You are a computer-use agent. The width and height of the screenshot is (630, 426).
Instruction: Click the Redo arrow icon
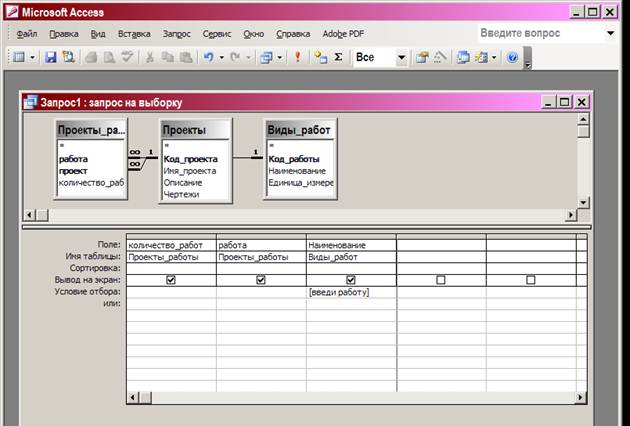(x=235, y=57)
